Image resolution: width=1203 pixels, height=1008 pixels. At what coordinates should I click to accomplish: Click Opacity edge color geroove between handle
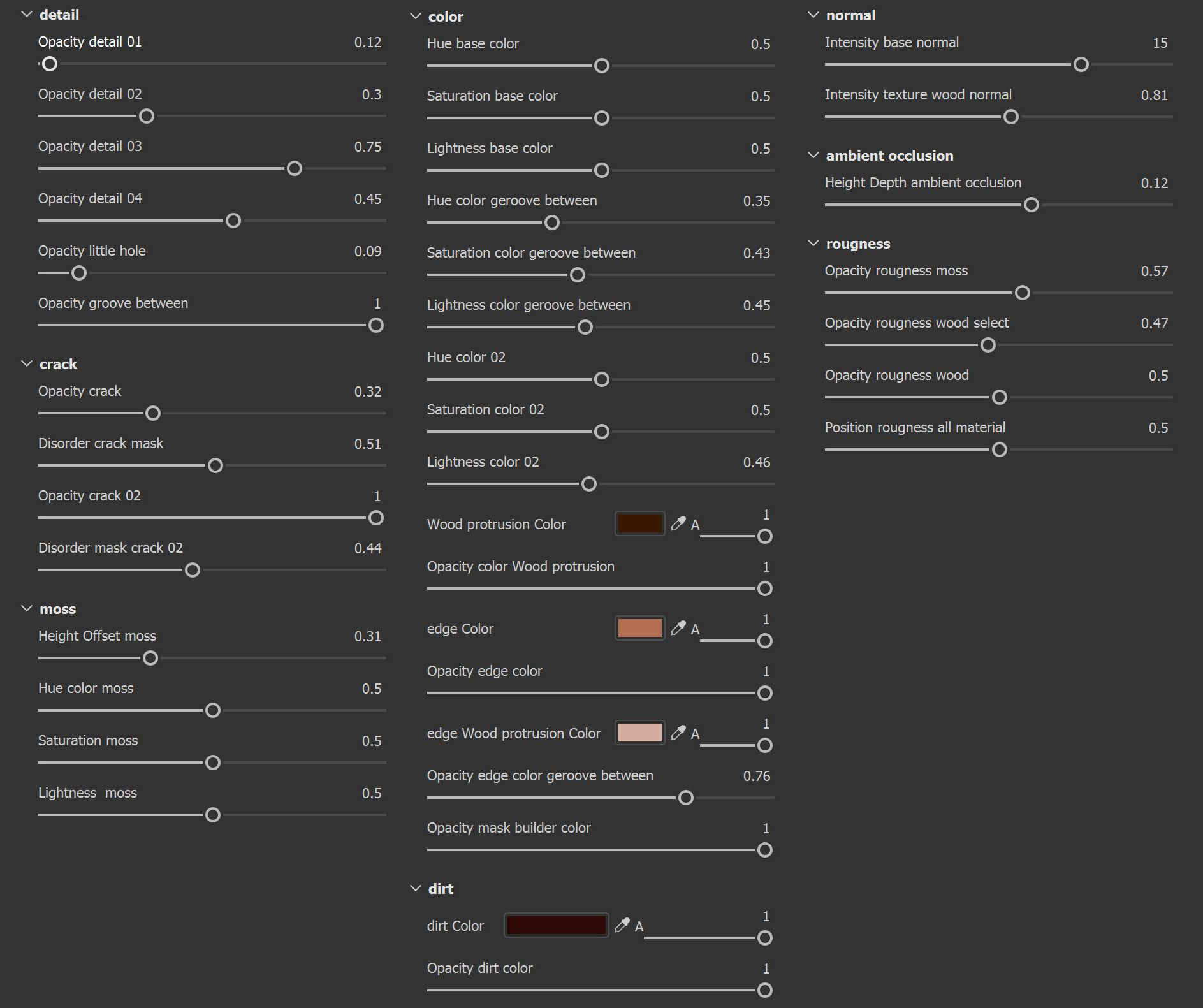pyautogui.click(x=686, y=798)
